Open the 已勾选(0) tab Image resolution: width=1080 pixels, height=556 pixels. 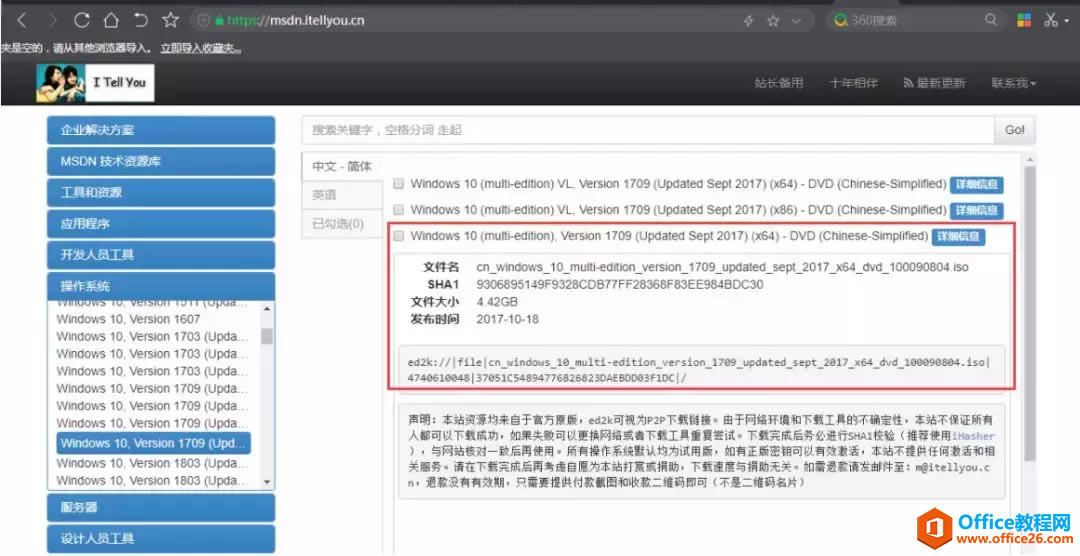click(x=342, y=224)
